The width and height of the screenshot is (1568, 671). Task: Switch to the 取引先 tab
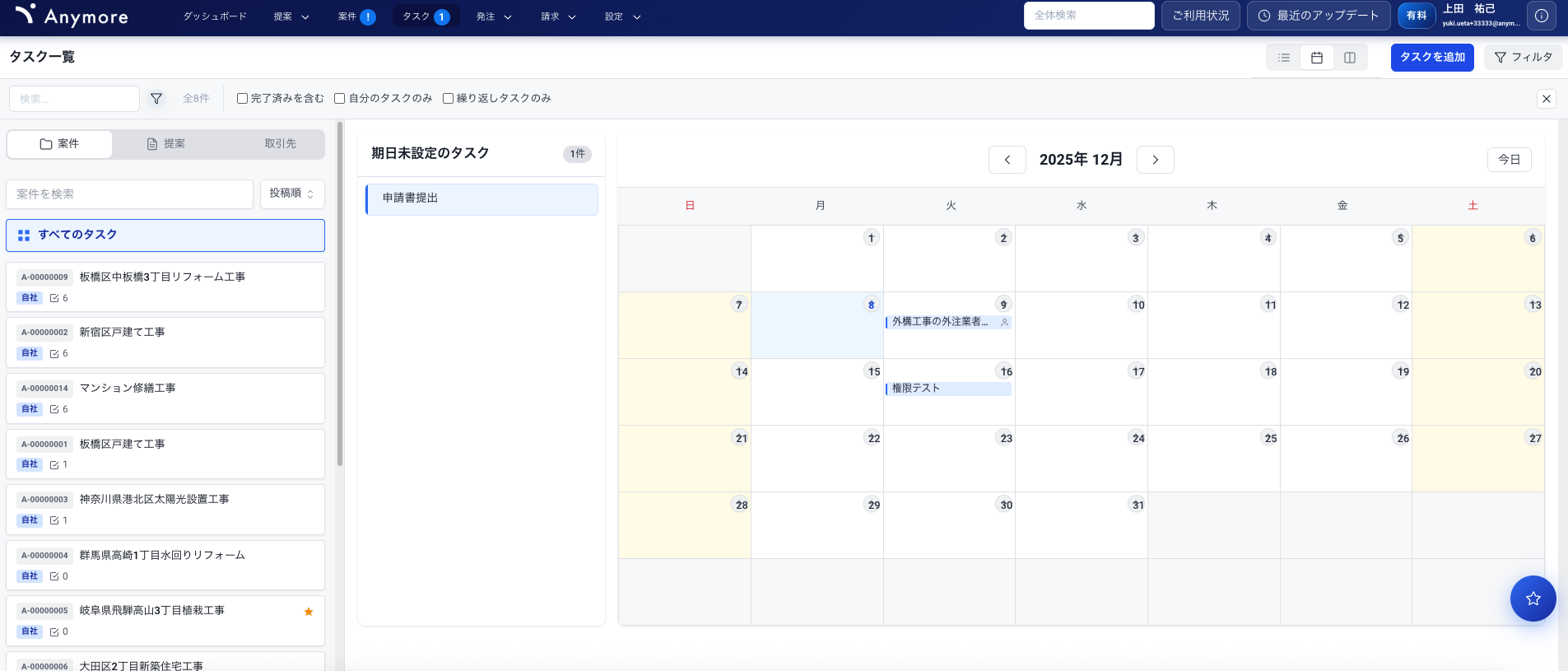pyautogui.click(x=280, y=144)
